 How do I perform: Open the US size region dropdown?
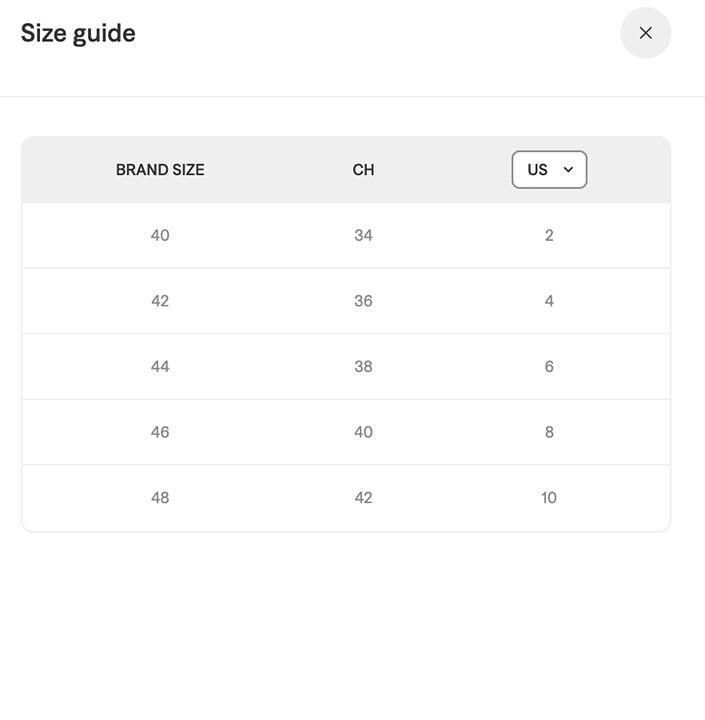549,169
